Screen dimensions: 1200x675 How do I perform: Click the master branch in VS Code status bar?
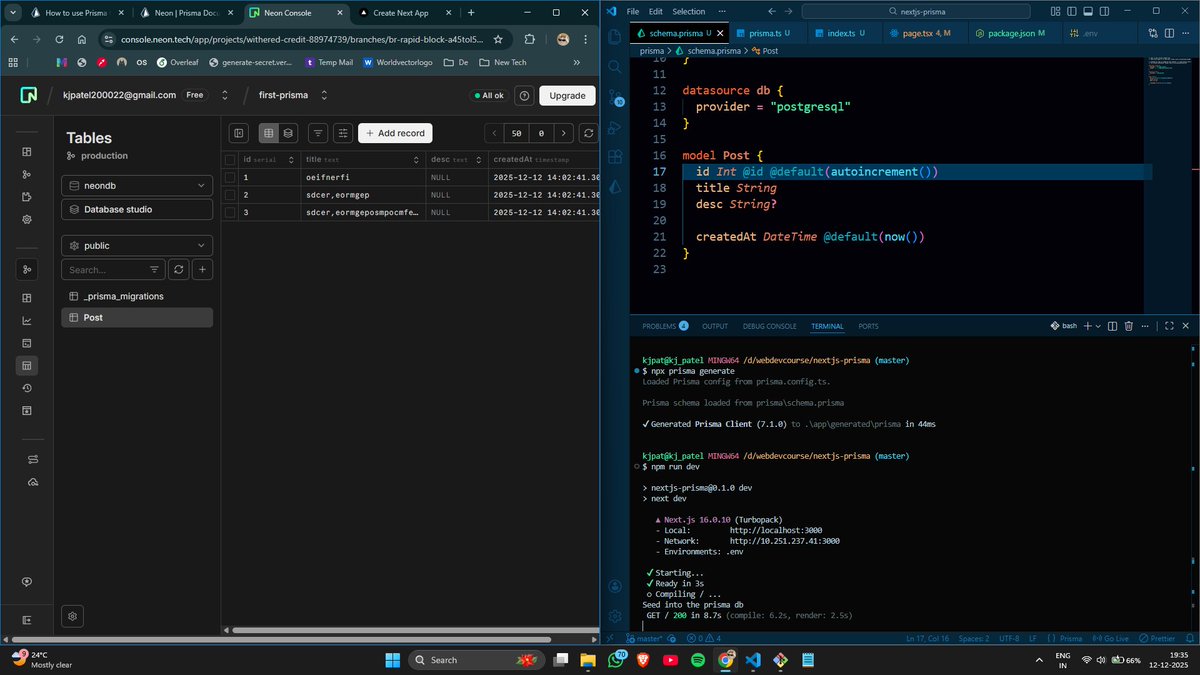point(645,638)
